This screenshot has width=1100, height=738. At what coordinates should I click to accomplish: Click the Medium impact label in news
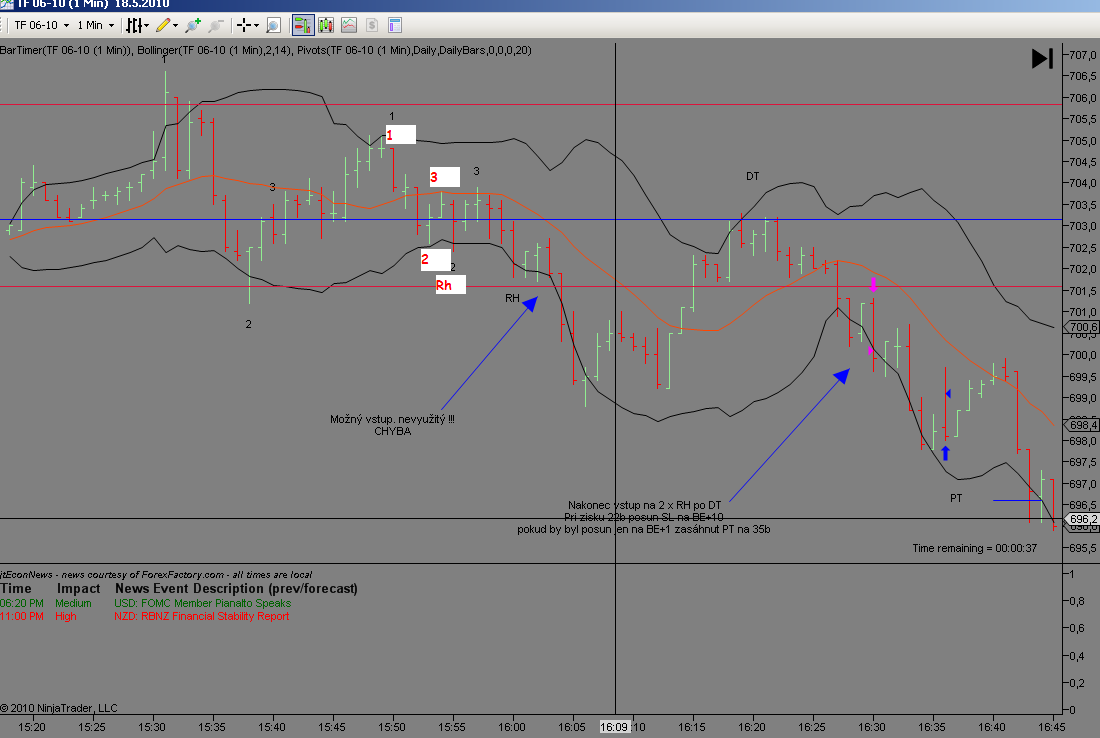click(x=74, y=603)
